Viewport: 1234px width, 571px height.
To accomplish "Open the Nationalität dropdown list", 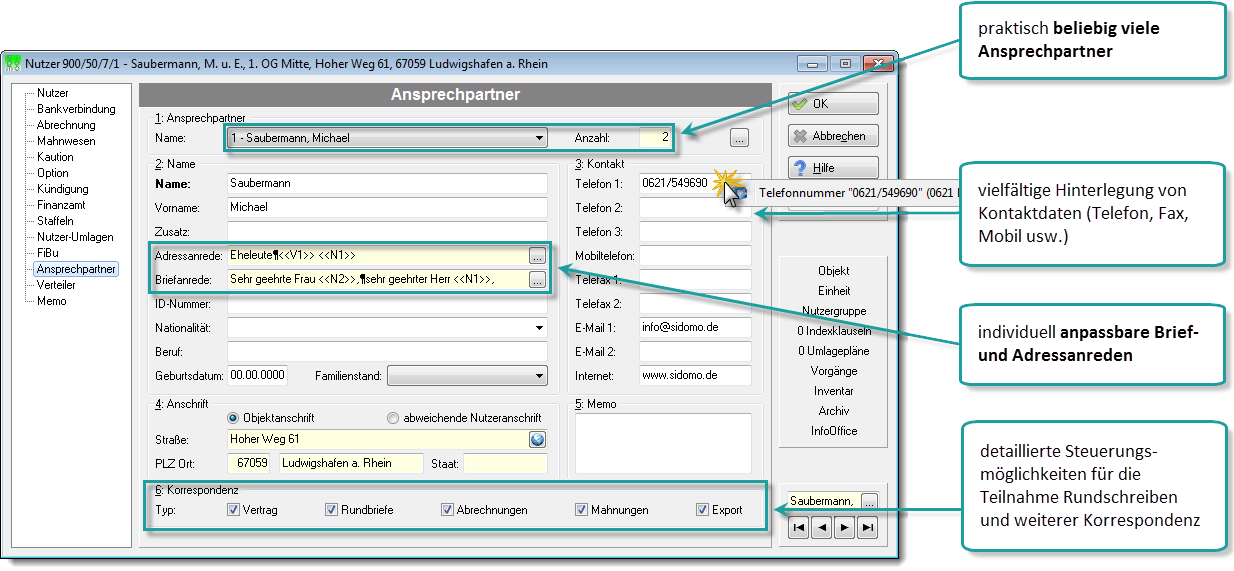I will 540,327.
